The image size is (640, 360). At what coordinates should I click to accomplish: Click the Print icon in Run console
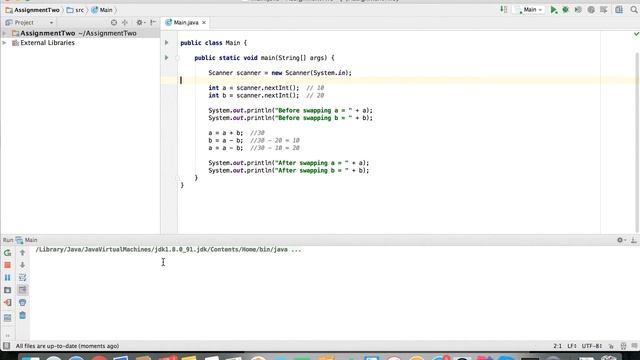[22, 302]
